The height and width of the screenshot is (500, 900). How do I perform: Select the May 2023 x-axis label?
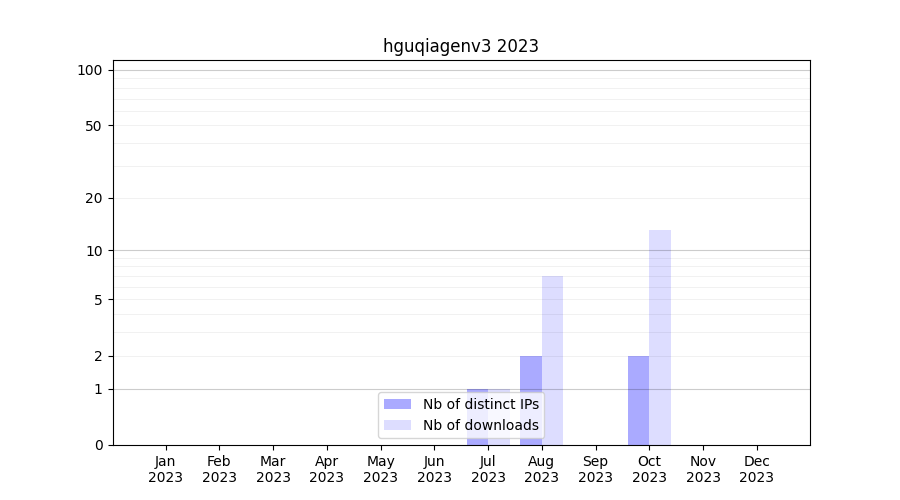pos(380,469)
